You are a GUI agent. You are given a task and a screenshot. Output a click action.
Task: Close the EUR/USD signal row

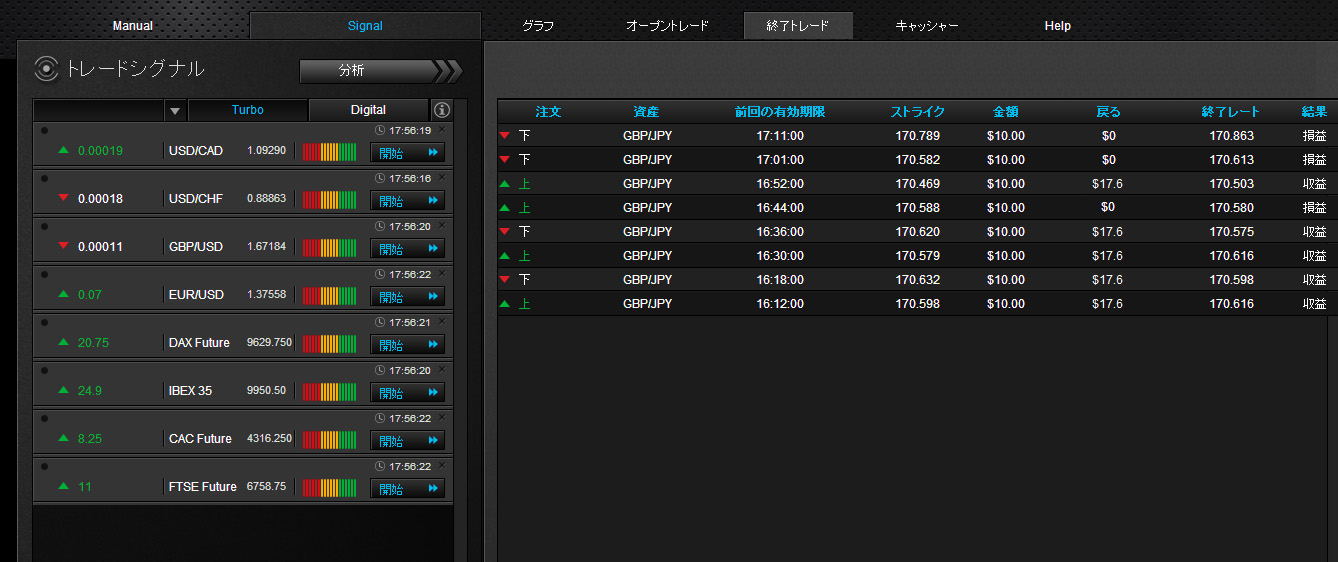[x=442, y=274]
